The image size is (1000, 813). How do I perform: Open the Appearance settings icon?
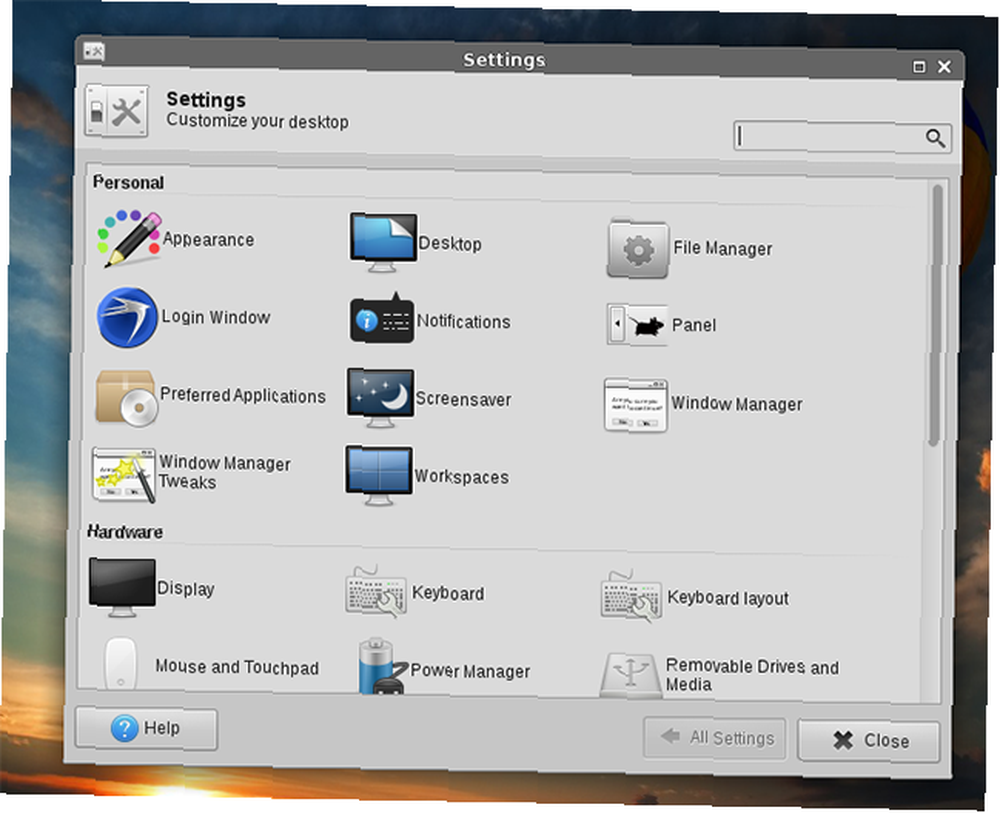coord(129,238)
